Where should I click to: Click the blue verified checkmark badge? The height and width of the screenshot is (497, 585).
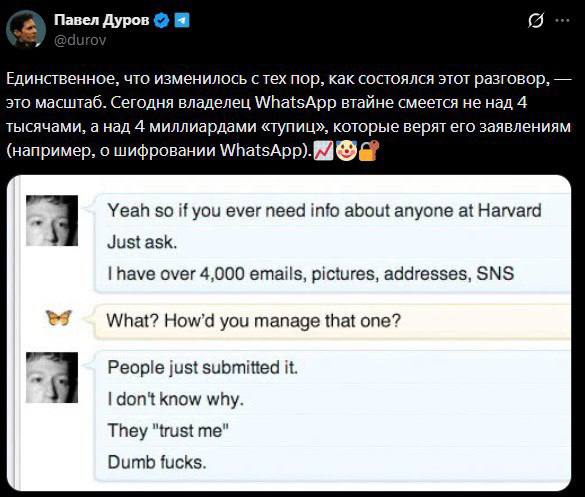pos(161,21)
